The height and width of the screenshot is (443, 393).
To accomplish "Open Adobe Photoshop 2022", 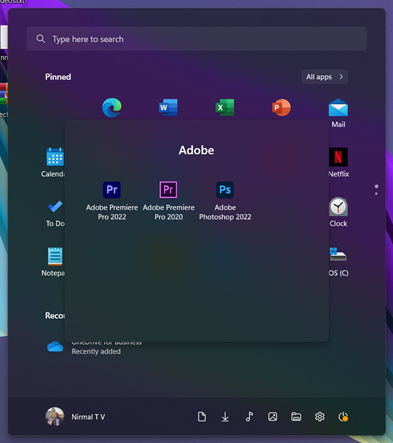I will point(225,201).
